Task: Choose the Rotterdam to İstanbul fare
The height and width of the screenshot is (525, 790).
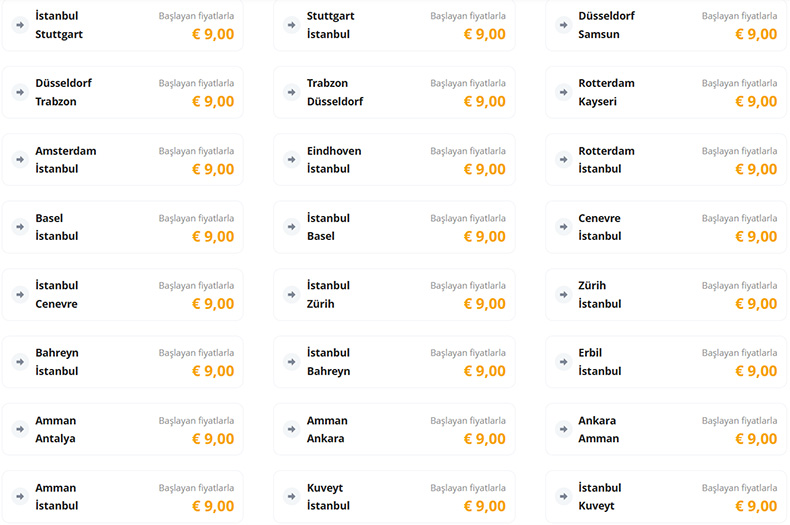Action: (x=665, y=160)
